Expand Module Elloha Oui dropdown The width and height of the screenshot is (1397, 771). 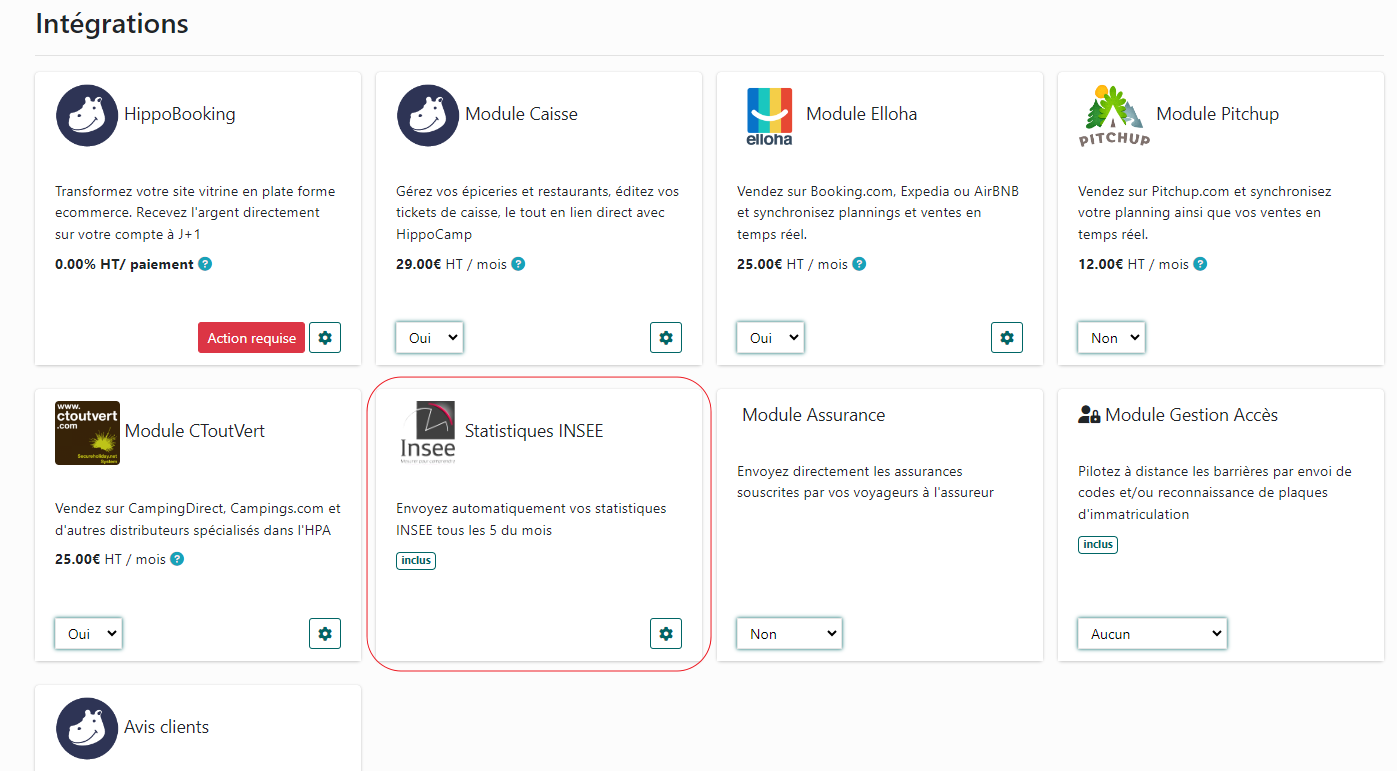click(771, 338)
